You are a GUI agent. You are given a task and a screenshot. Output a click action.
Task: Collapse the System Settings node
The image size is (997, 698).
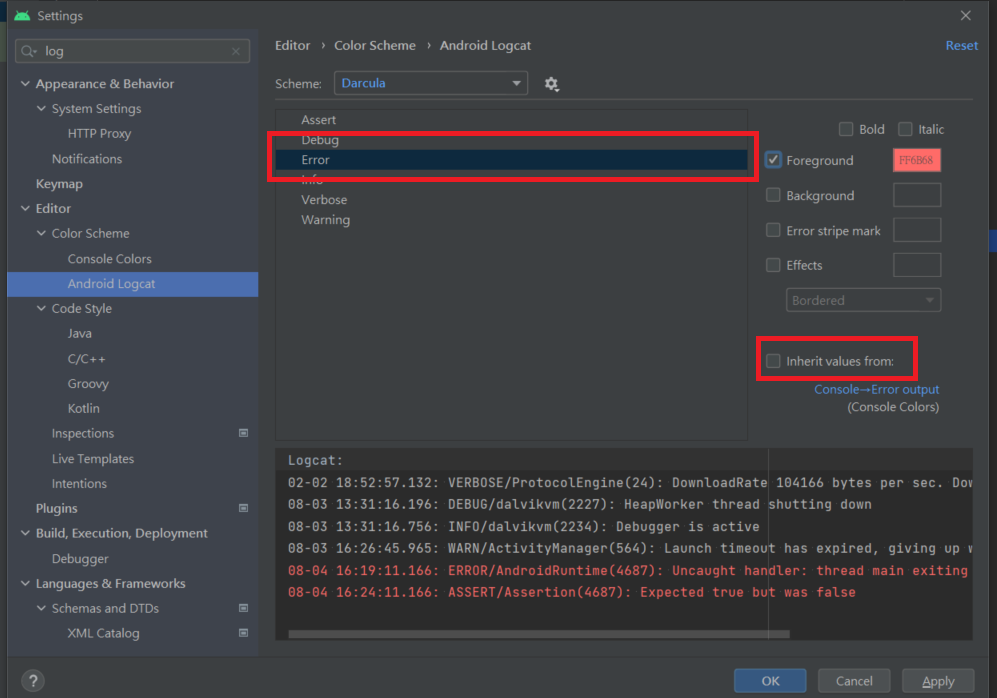coord(41,108)
